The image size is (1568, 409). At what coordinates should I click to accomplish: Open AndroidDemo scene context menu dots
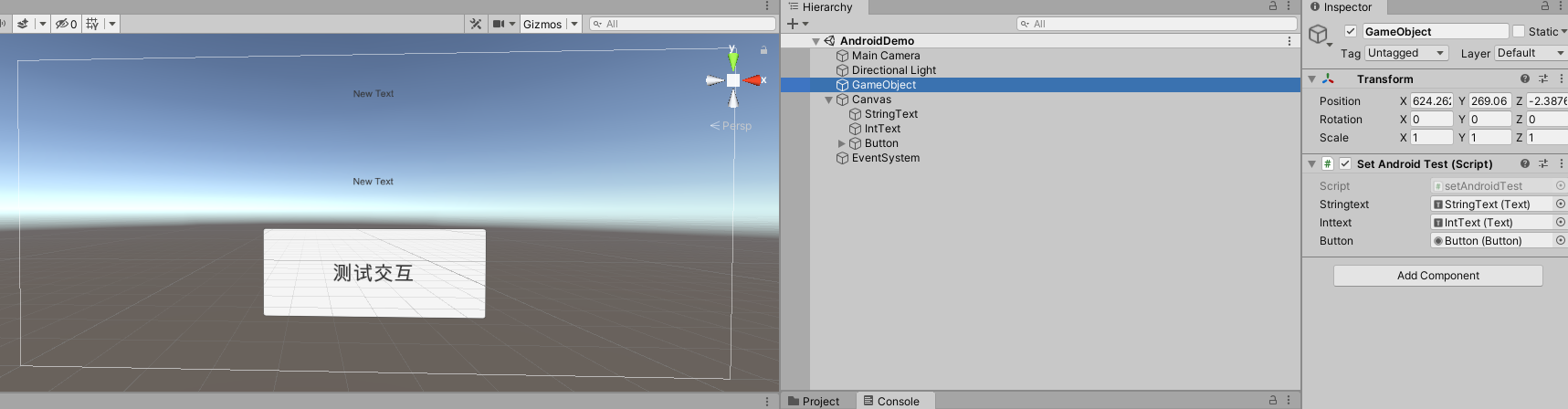pyautogui.click(x=1289, y=41)
